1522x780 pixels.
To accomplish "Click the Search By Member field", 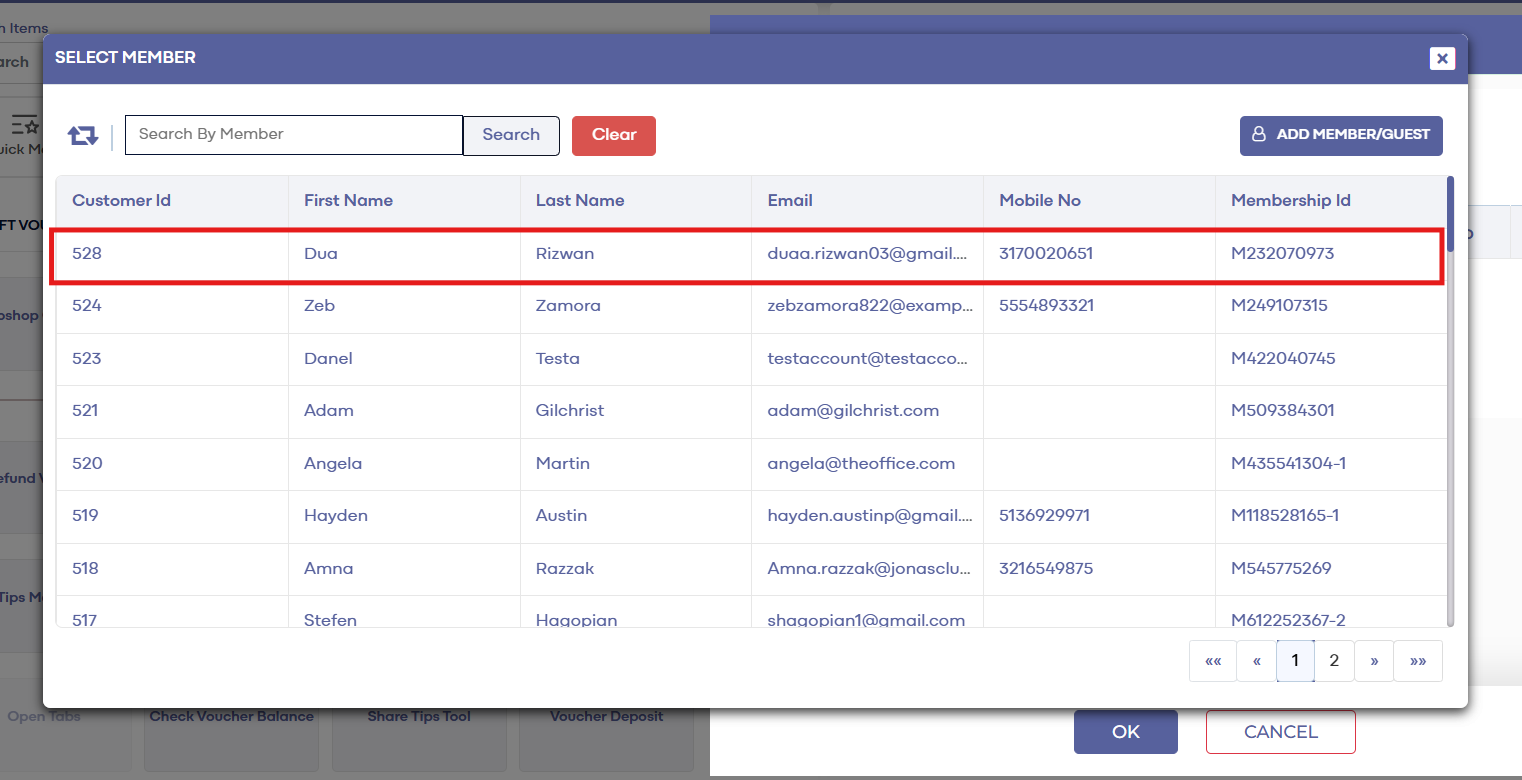I will 293,135.
